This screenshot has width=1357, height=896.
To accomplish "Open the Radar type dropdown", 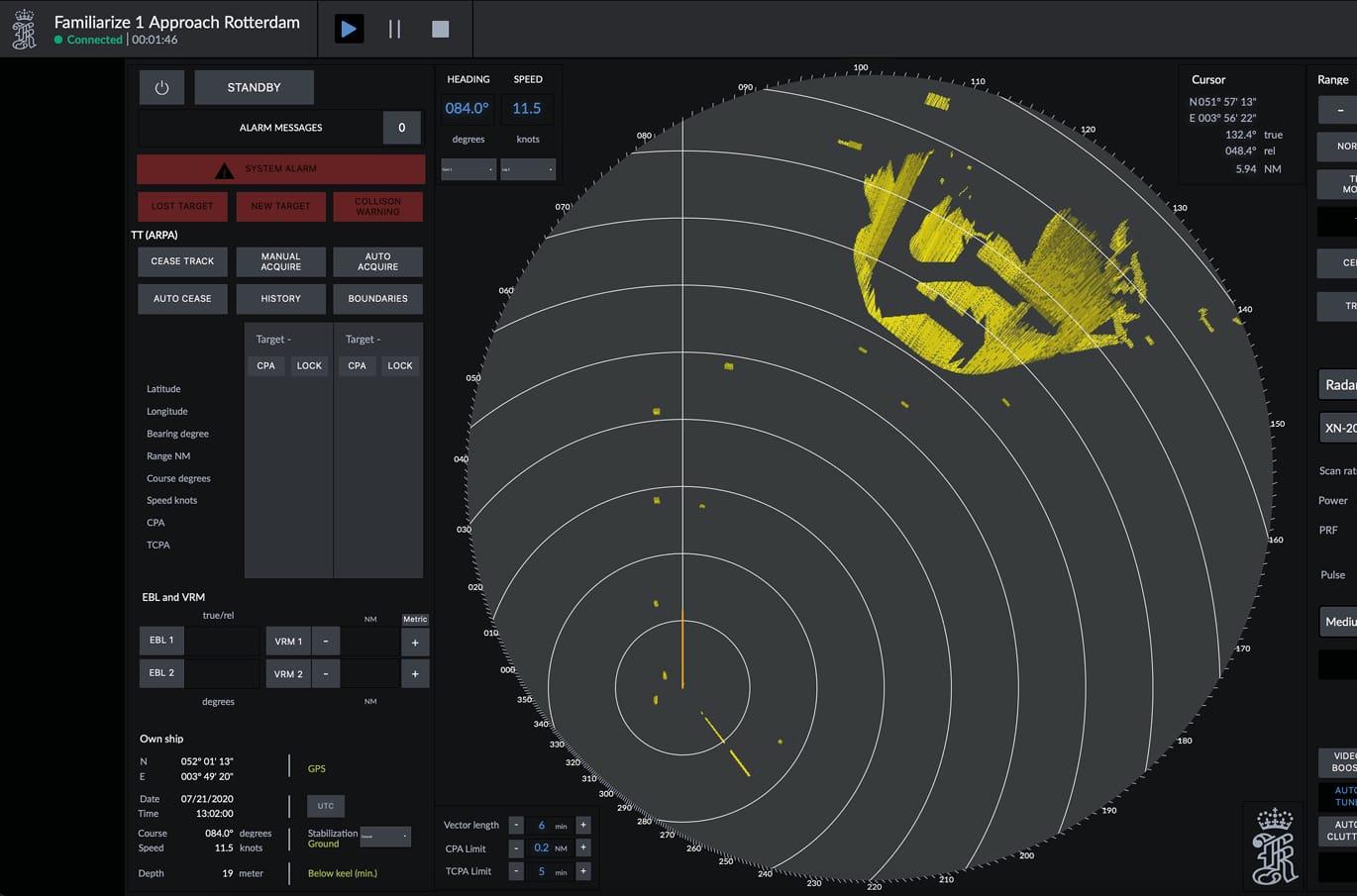I will point(1338,384).
